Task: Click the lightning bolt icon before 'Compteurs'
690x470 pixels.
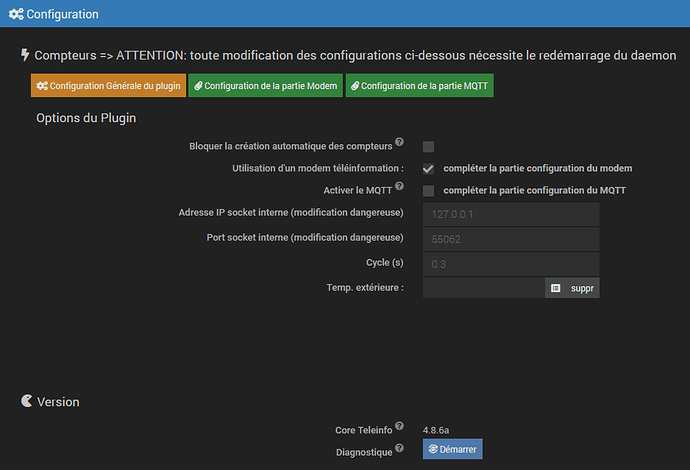Action: pos(25,55)
